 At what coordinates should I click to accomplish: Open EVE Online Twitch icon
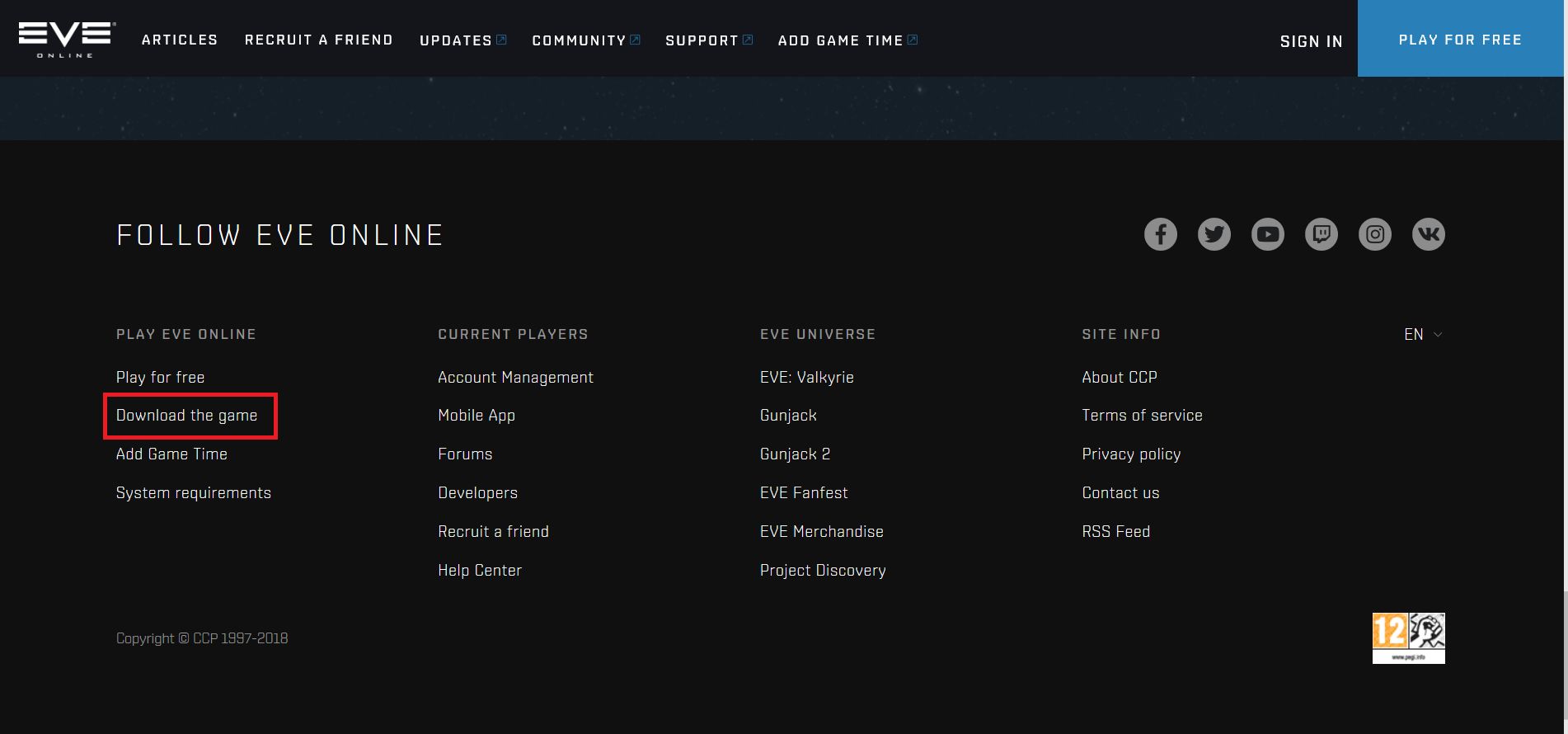[x=1322, y=234]
